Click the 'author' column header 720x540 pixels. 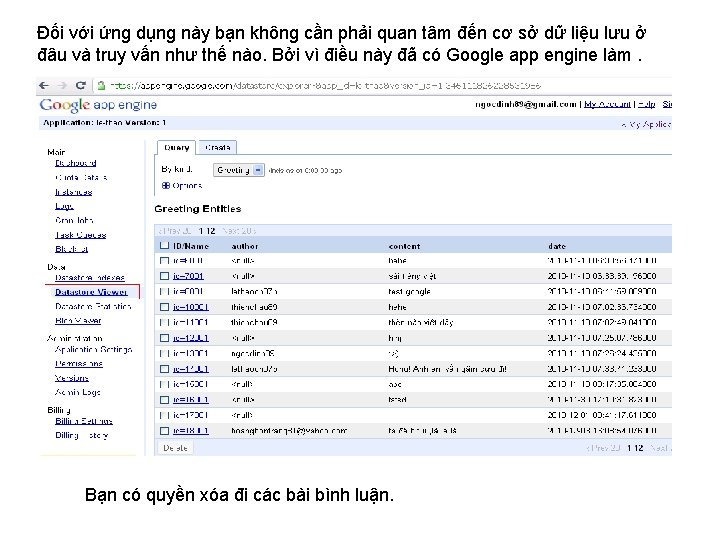click(245, 246)
